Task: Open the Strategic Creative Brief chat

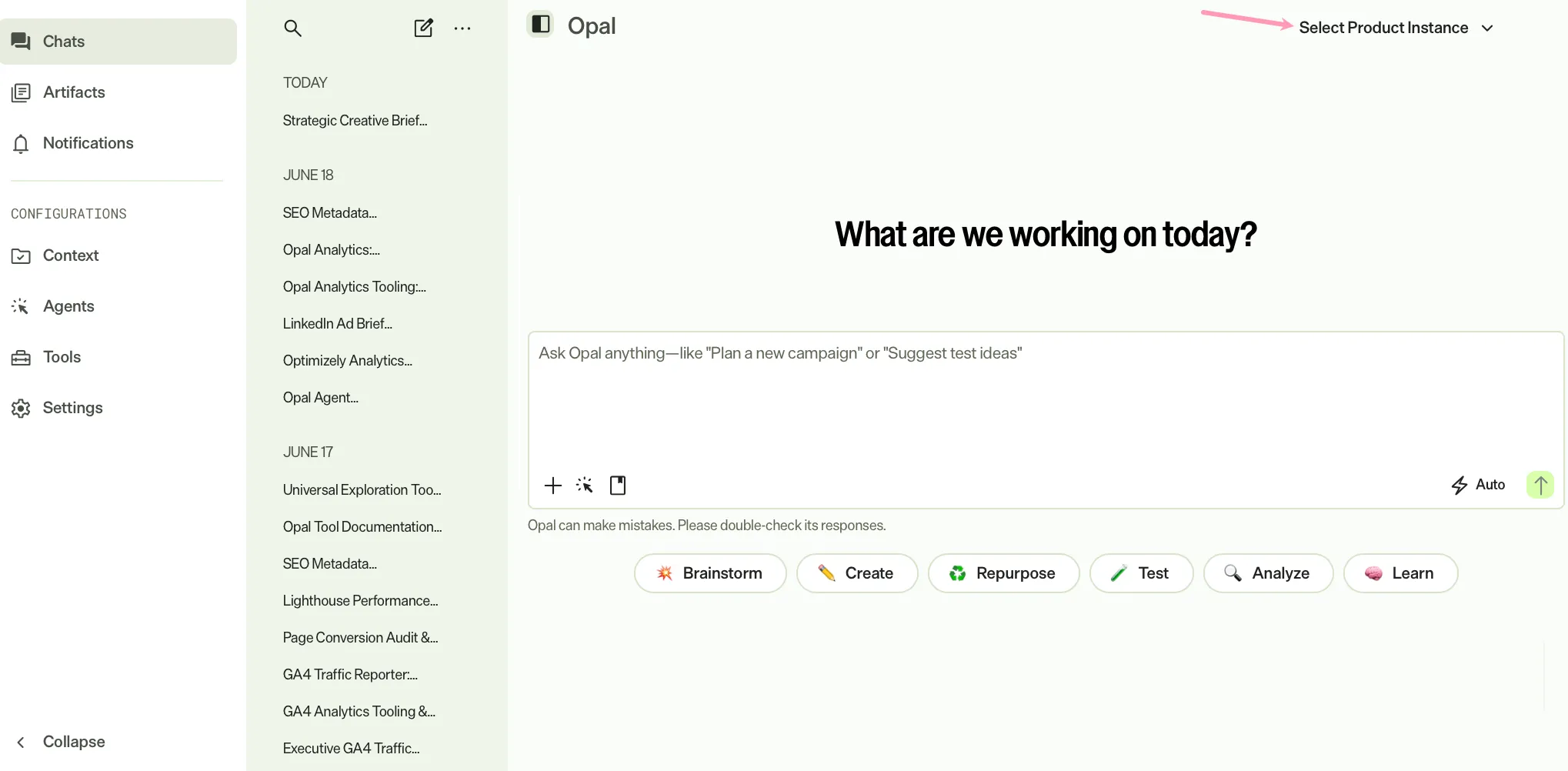Action: 355,121
